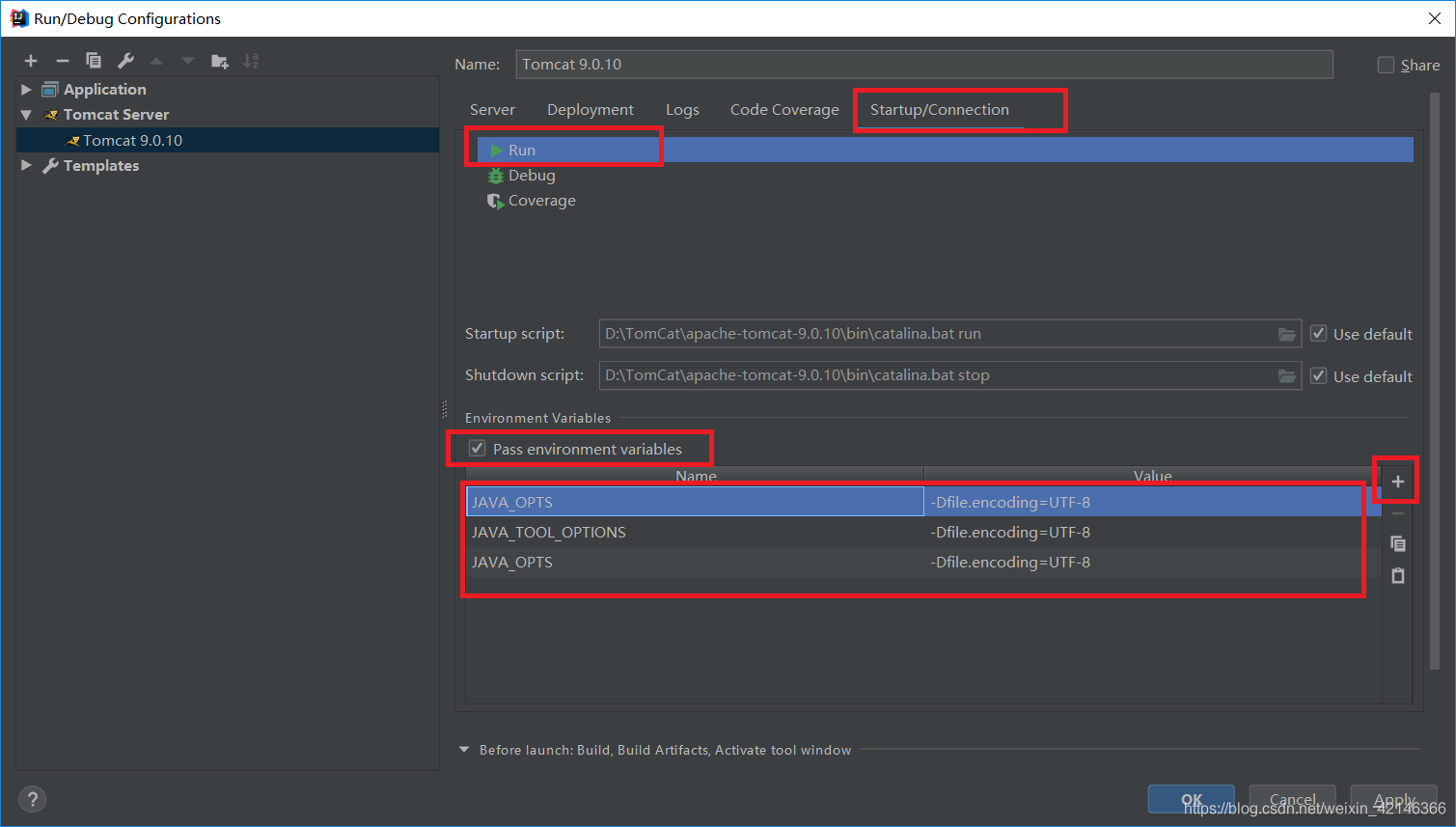Switch to the Deployment tab
This screenshot has height=827, width=1456.
(591, 110)
